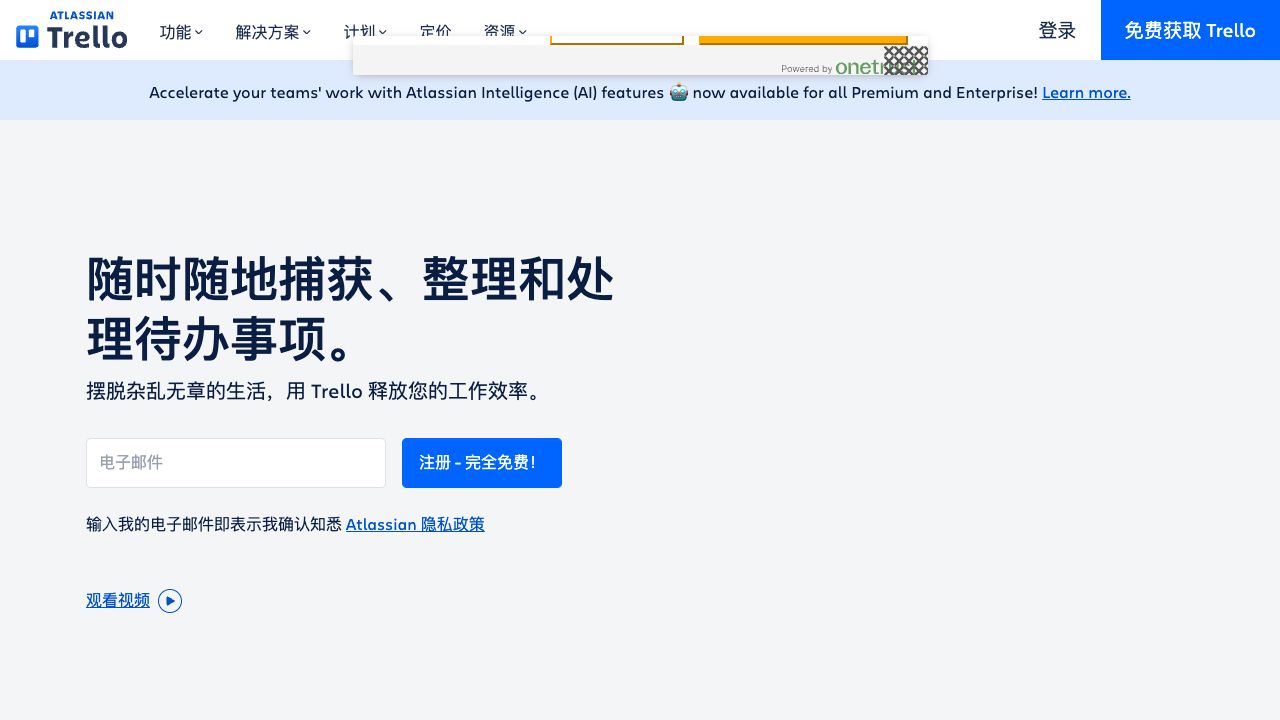Click the crosshatched icon on the cookie banner

906,61
